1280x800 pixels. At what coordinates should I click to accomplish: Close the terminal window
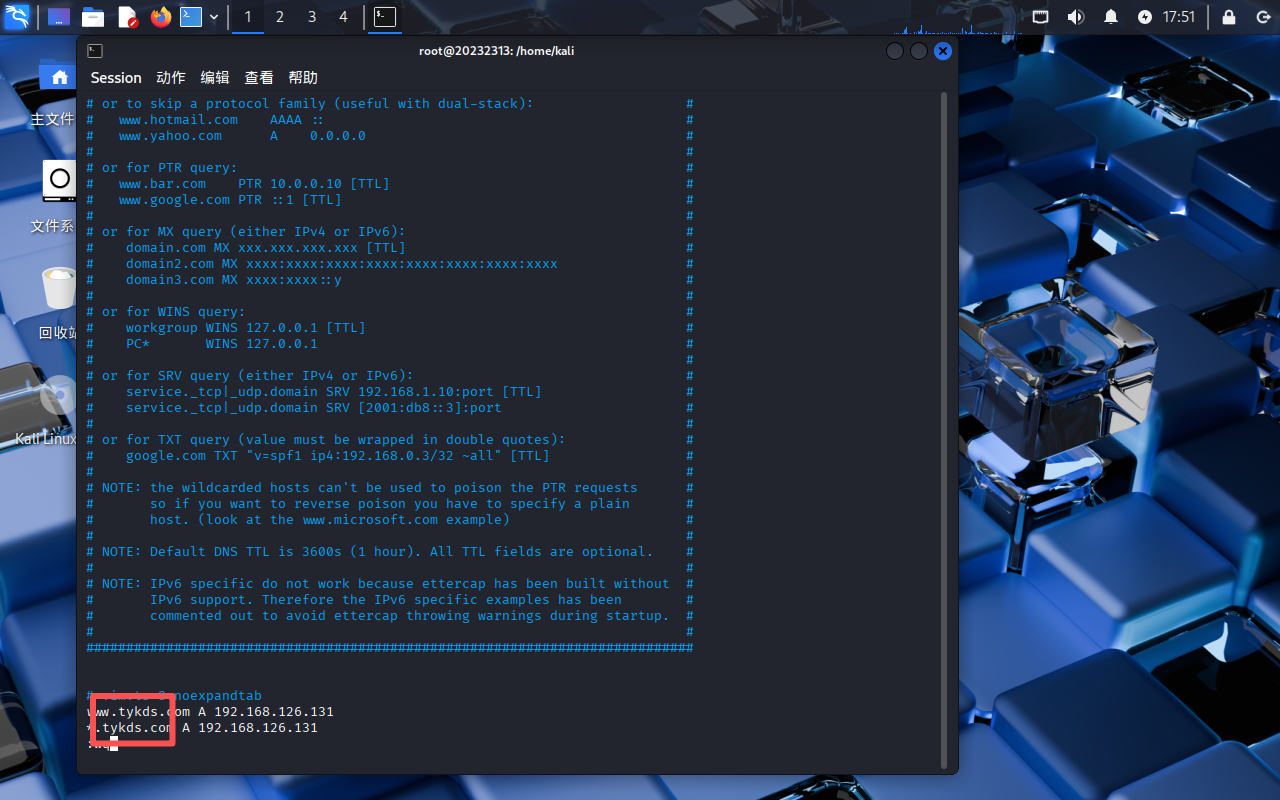[943, 51]
